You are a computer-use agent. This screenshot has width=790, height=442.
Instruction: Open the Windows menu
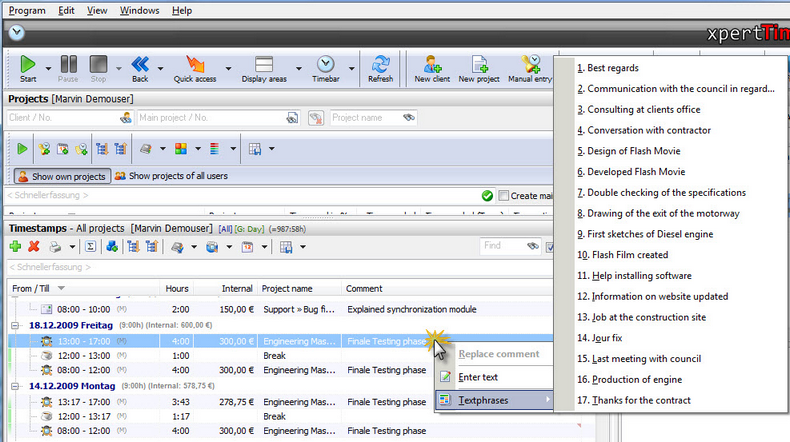(x=139, y=10)
